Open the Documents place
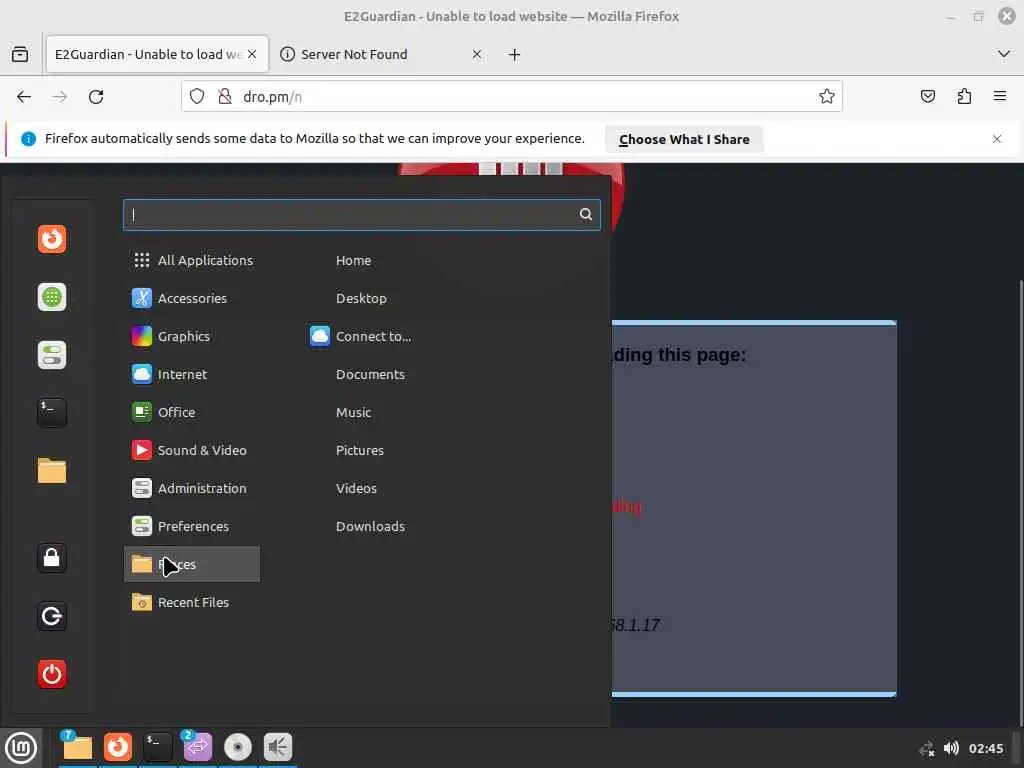1024x768 pixels. (370, 374)
